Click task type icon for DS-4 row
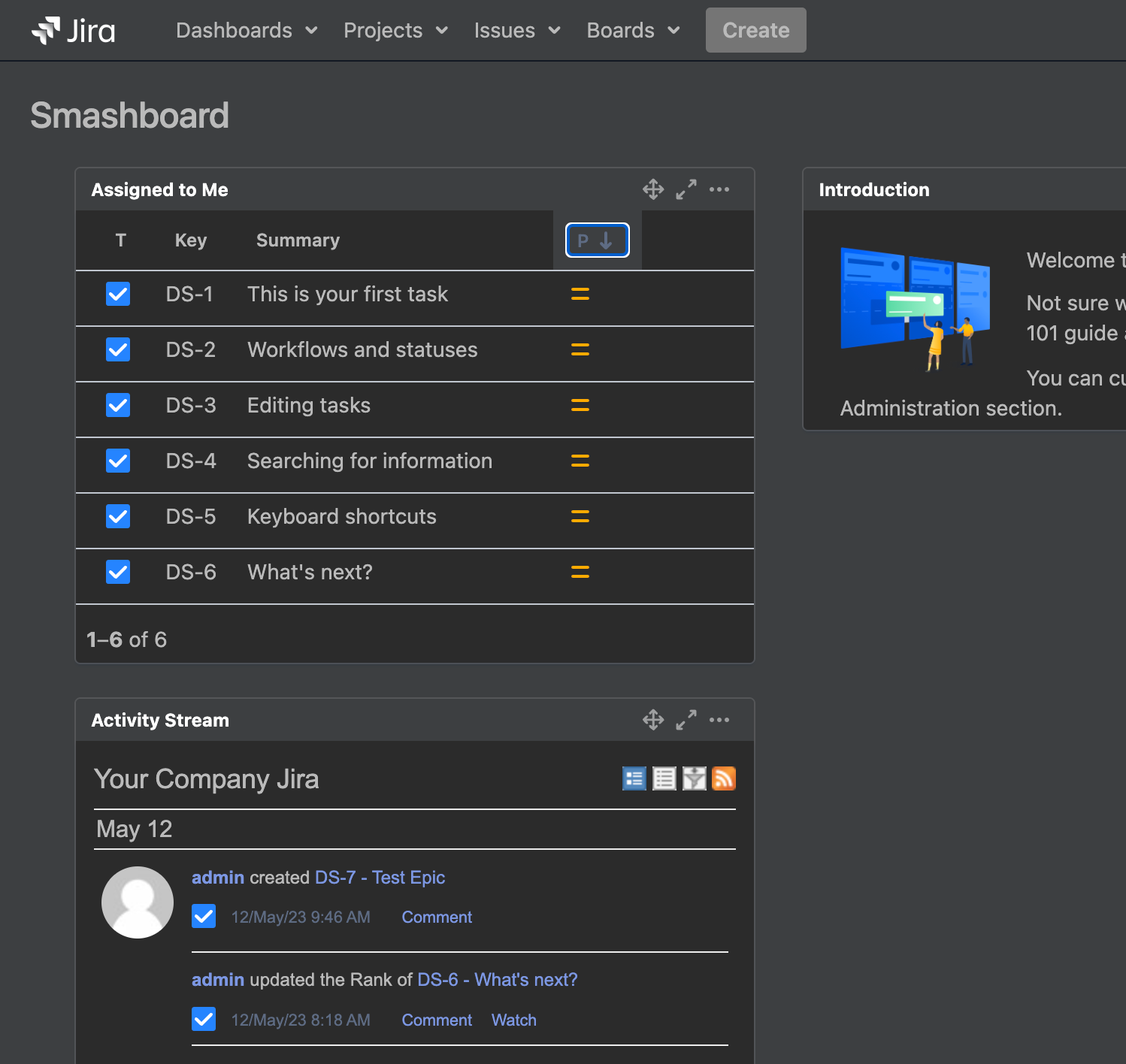Viewport: 1126px width, 1064px height. coord(118,461)
